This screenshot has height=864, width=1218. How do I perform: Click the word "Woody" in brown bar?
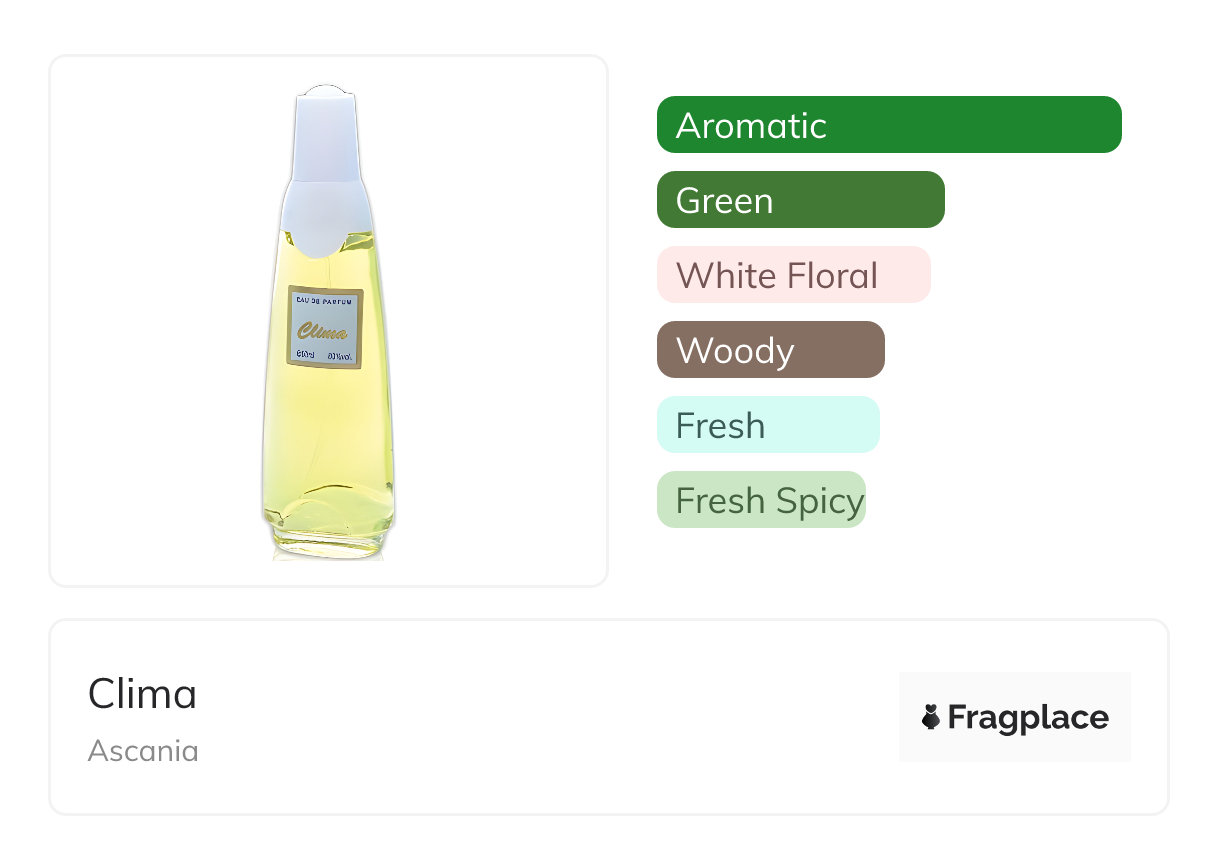click(735, 350)
